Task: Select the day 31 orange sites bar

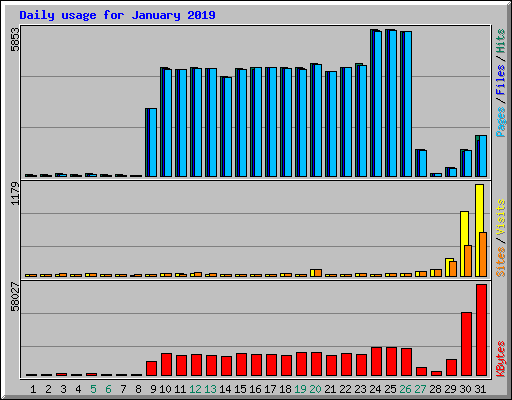Action: (483, 255)
